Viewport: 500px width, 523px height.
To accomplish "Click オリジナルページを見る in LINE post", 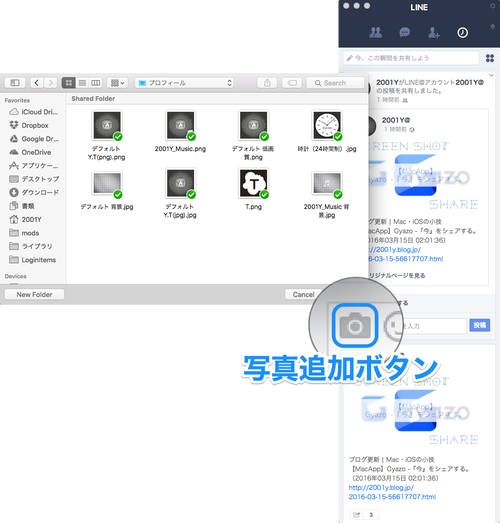I will (x=397, y=276).
